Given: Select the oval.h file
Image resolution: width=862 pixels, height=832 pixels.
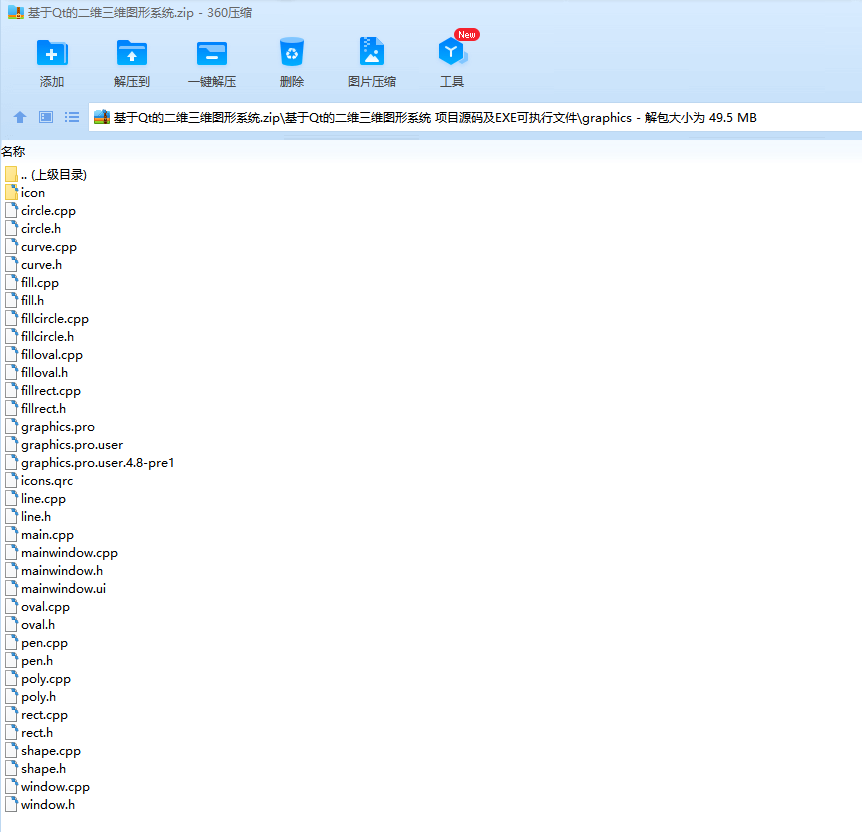Looking at the screenshot, I should [30, 625].
